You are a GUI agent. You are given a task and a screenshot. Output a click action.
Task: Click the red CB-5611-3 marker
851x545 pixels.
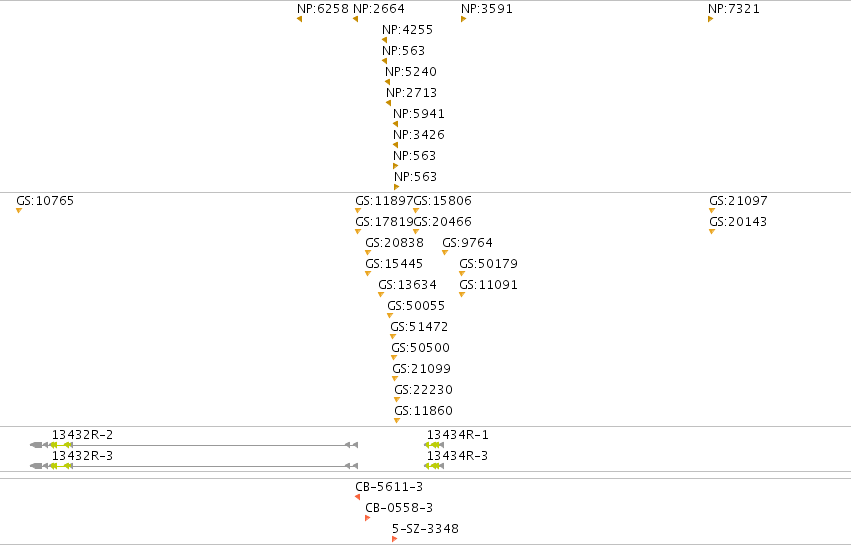[x=358, y=497]
